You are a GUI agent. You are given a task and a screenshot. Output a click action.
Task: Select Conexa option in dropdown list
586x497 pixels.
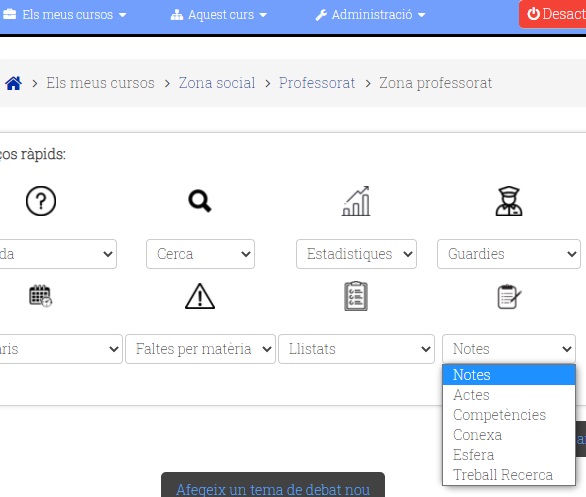click(x=509, y=435)
